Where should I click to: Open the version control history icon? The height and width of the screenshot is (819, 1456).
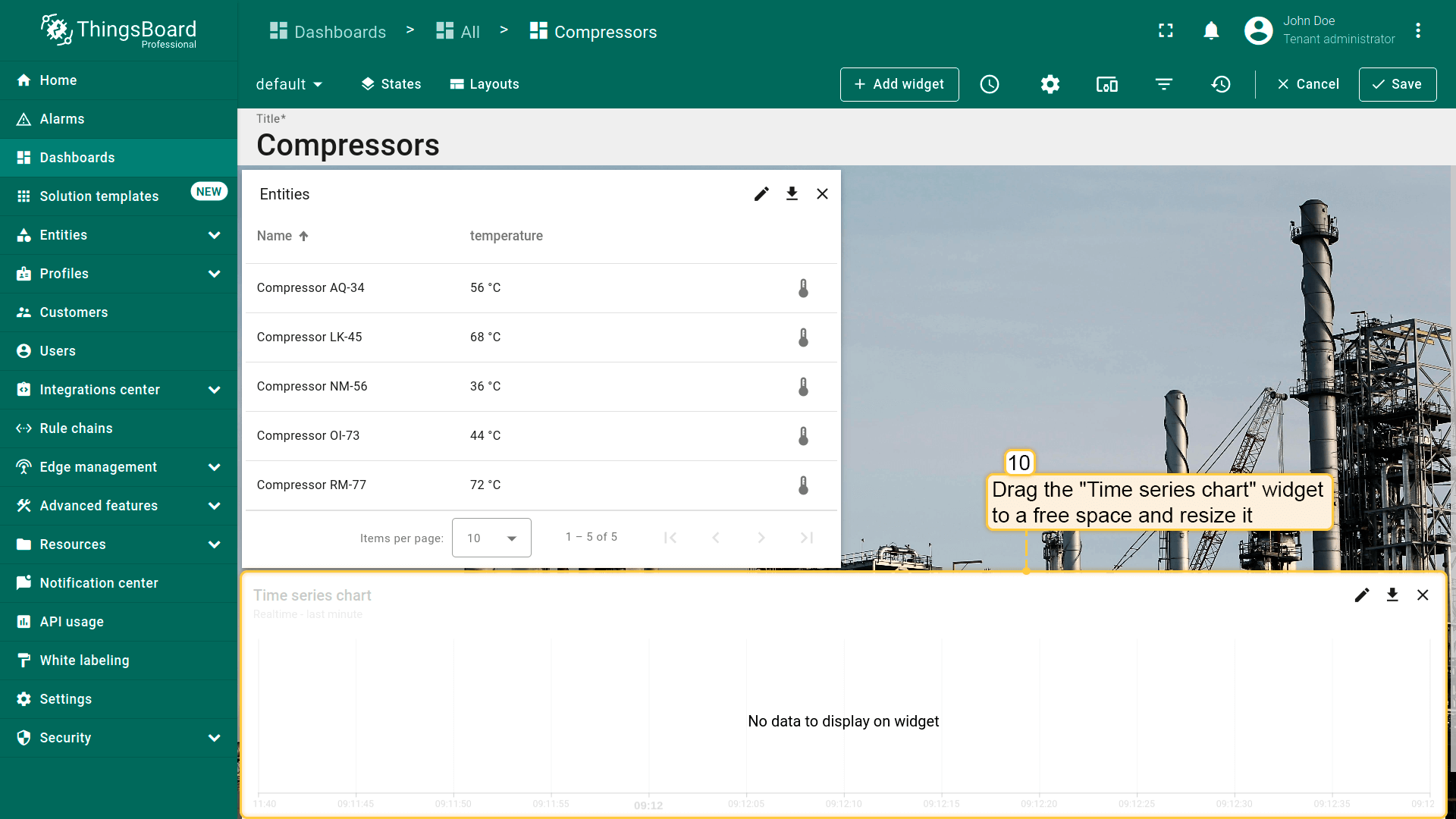(x=1221, y=84)
